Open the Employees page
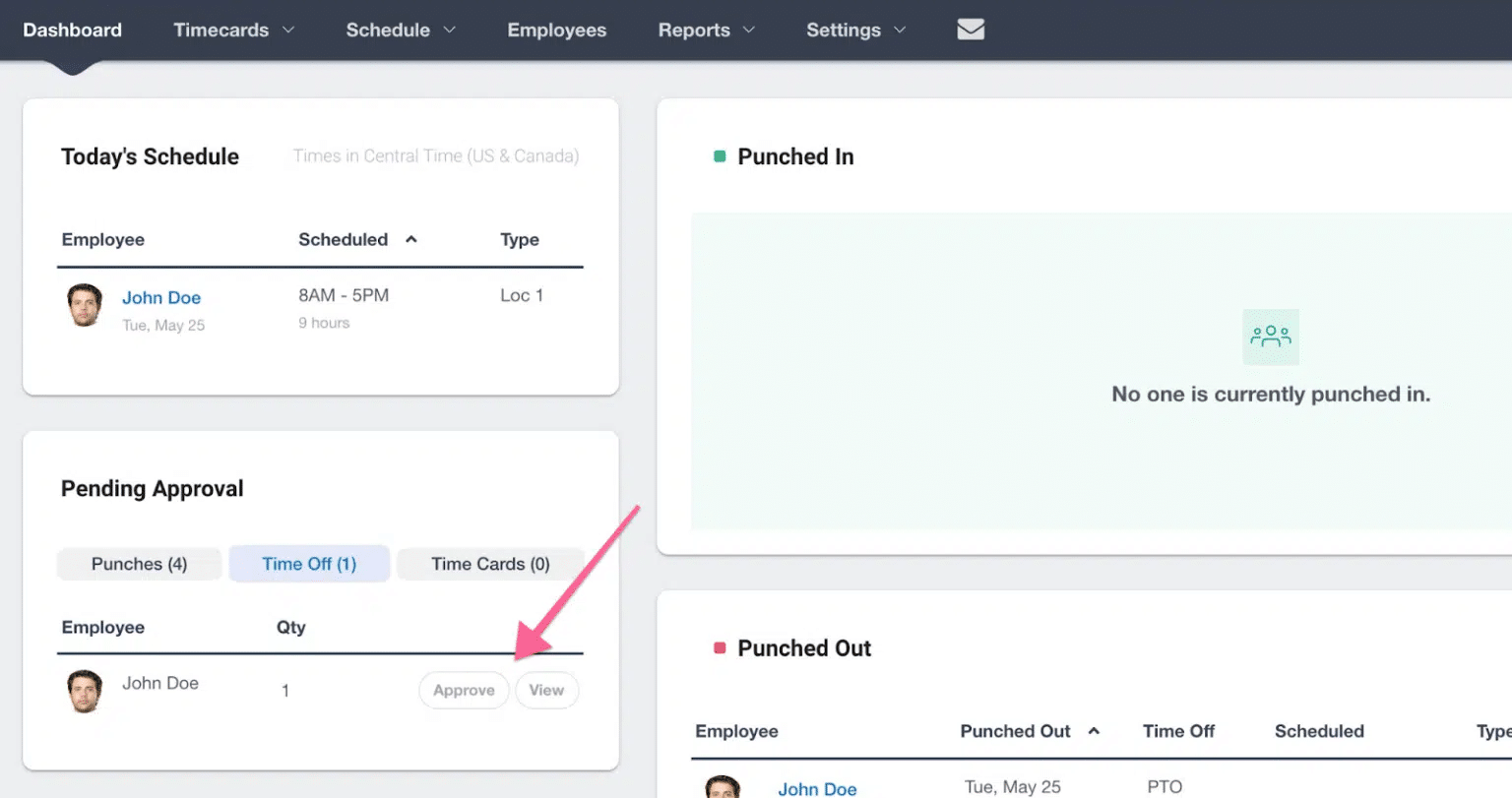1512x798 pixels. [557, 30]
